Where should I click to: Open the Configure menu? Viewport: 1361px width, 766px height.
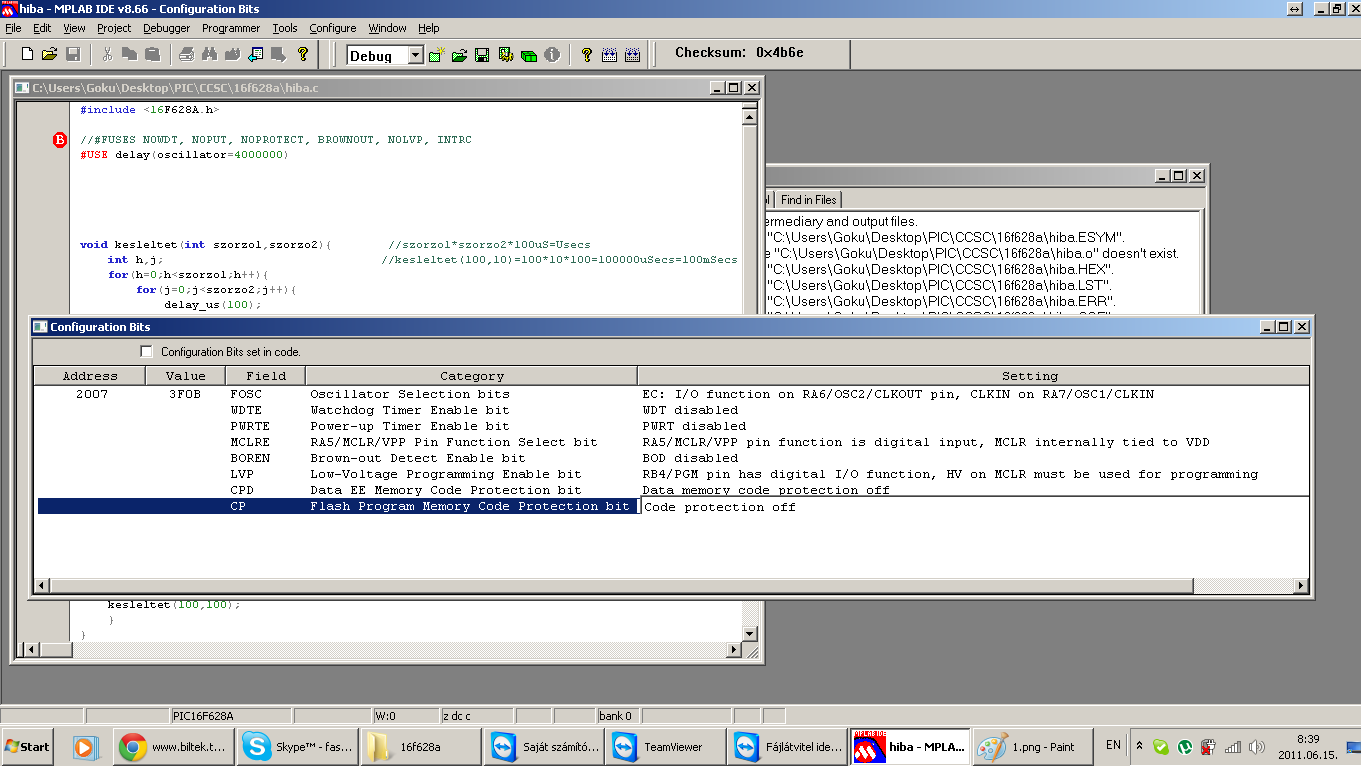tap(333, 28)
